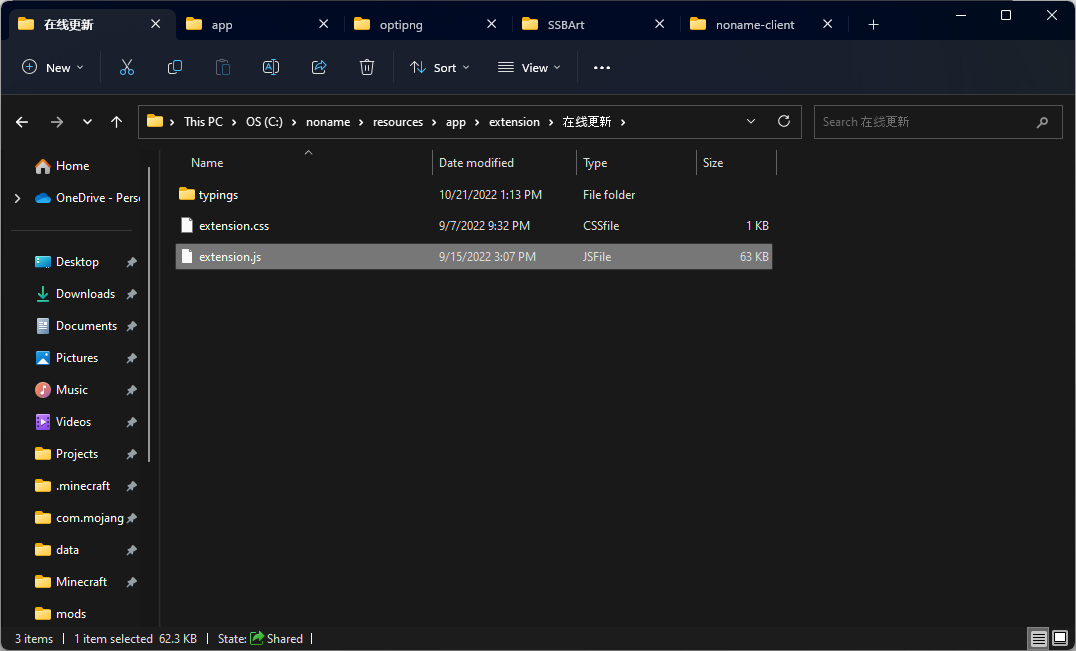Switch to details view in status bar
1076x651 pixels.
point(1039,638)
